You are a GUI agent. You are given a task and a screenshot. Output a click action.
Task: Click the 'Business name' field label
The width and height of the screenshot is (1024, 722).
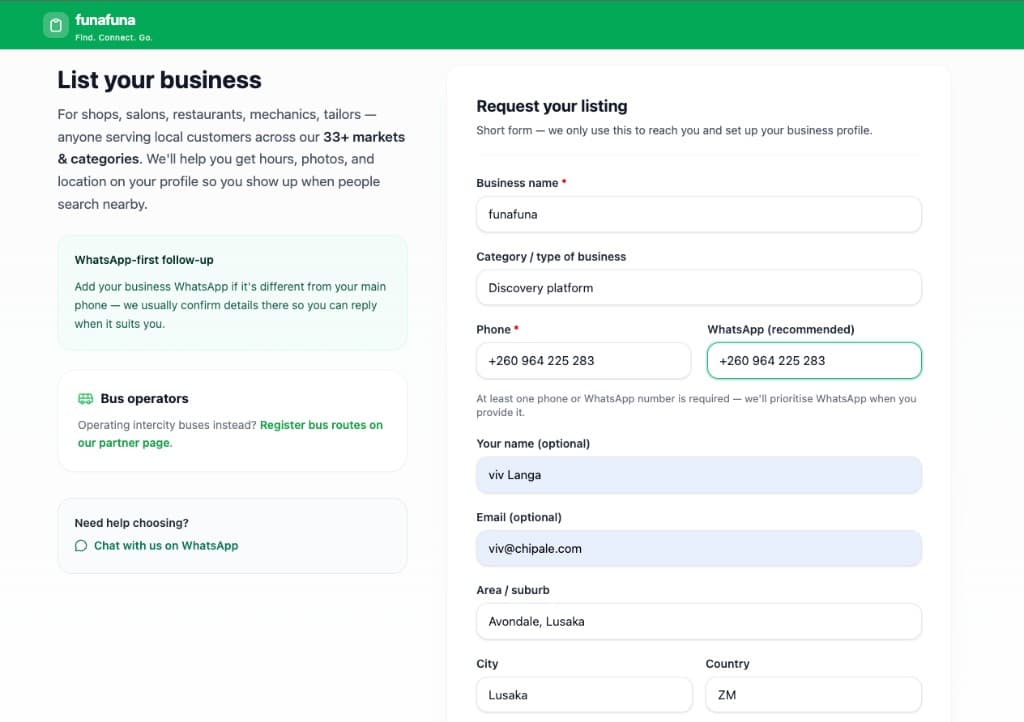517,183
